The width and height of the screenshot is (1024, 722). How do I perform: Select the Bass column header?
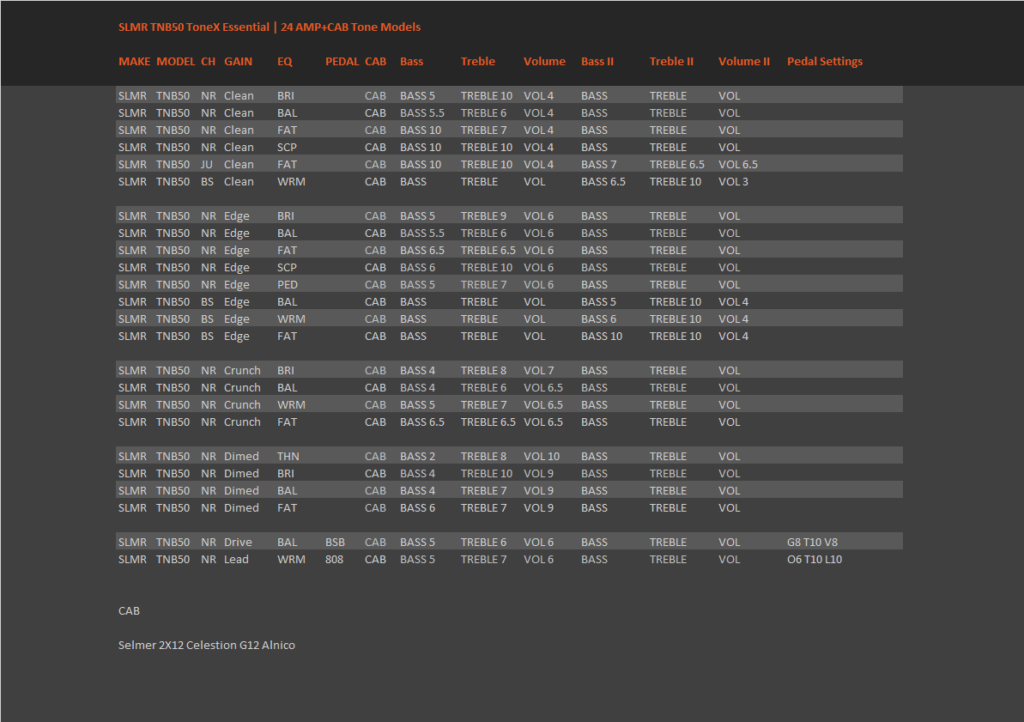[x=411, y=61]
